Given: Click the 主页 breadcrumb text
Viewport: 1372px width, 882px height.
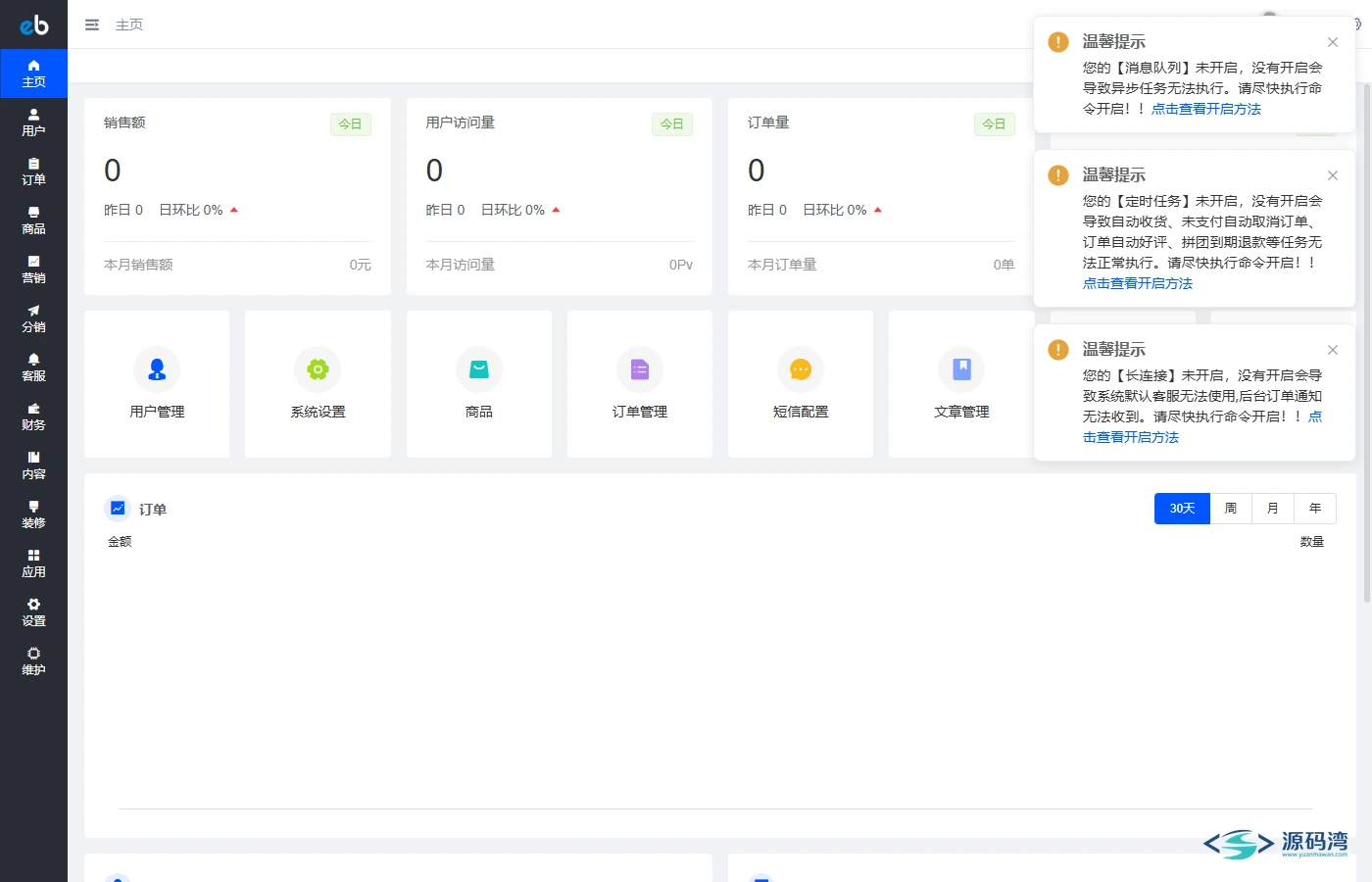Looking at the screenshot, I should (129, 24).
